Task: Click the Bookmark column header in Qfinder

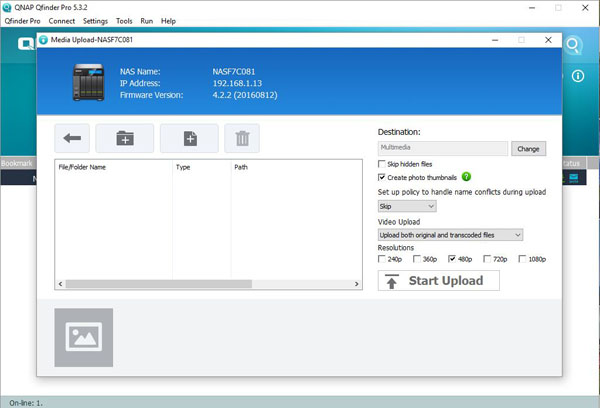Action: (17, 163)
